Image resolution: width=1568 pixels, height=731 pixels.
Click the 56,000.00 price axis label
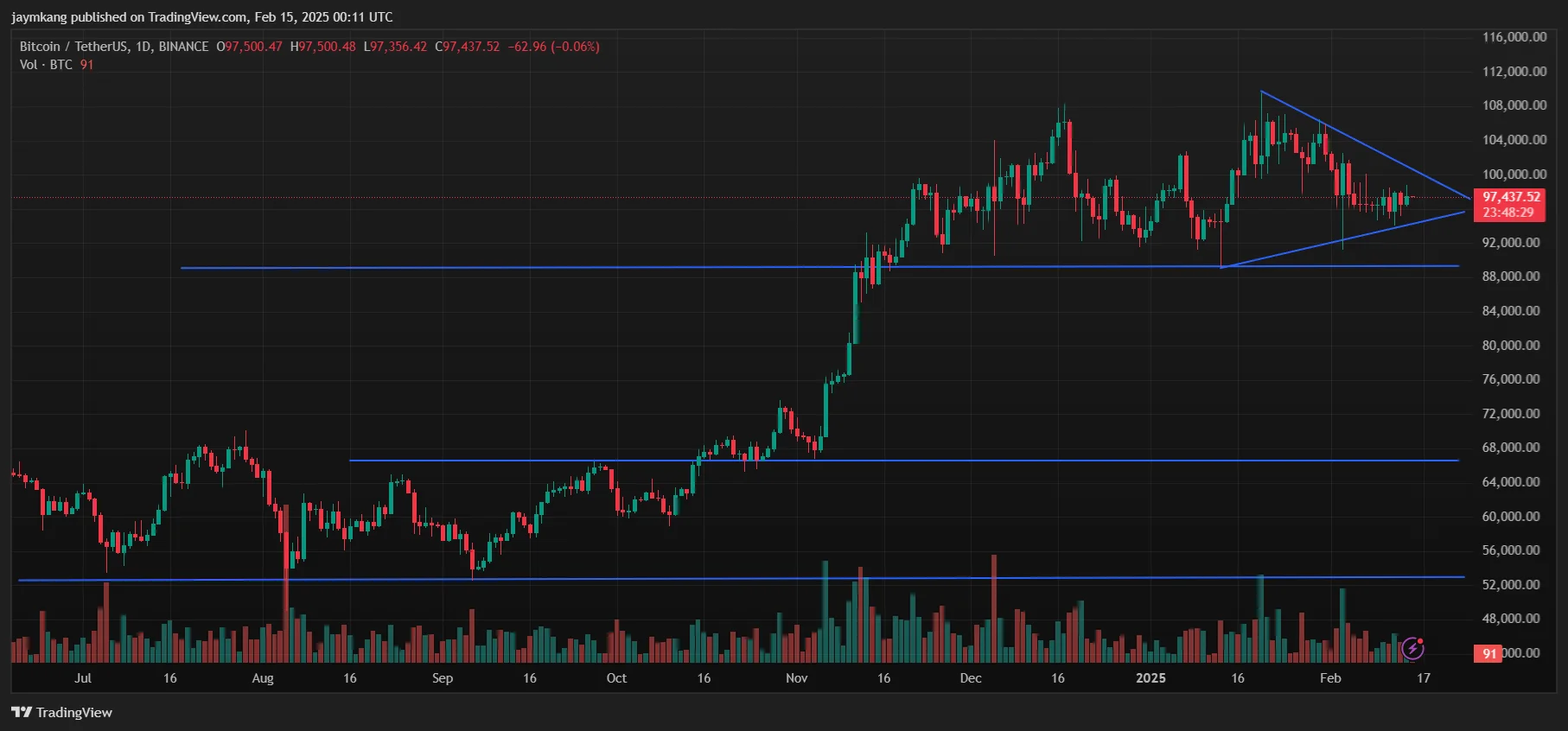pyautogui.click(x=1511, y=550)
